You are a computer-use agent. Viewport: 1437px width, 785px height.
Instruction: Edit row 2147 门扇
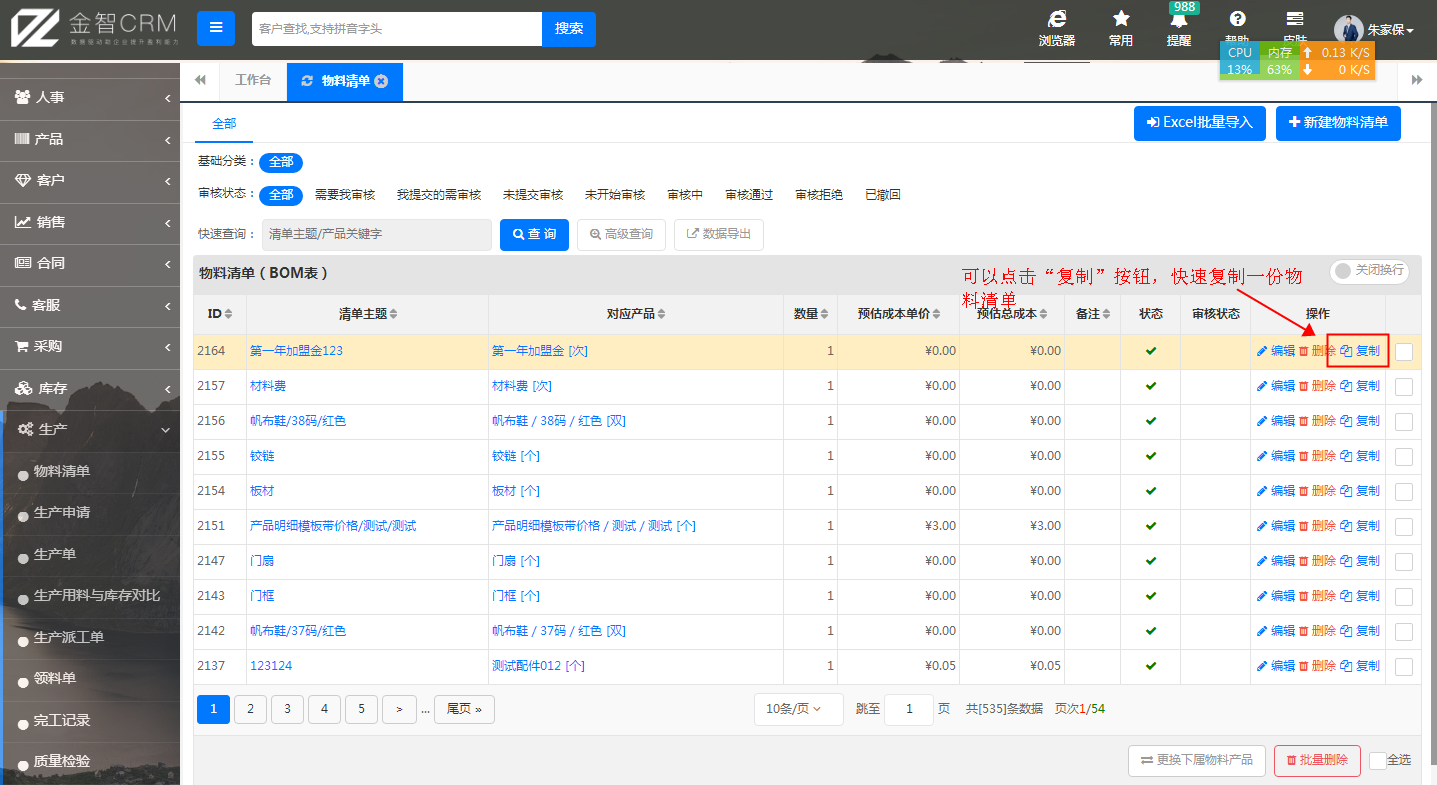1275,561
